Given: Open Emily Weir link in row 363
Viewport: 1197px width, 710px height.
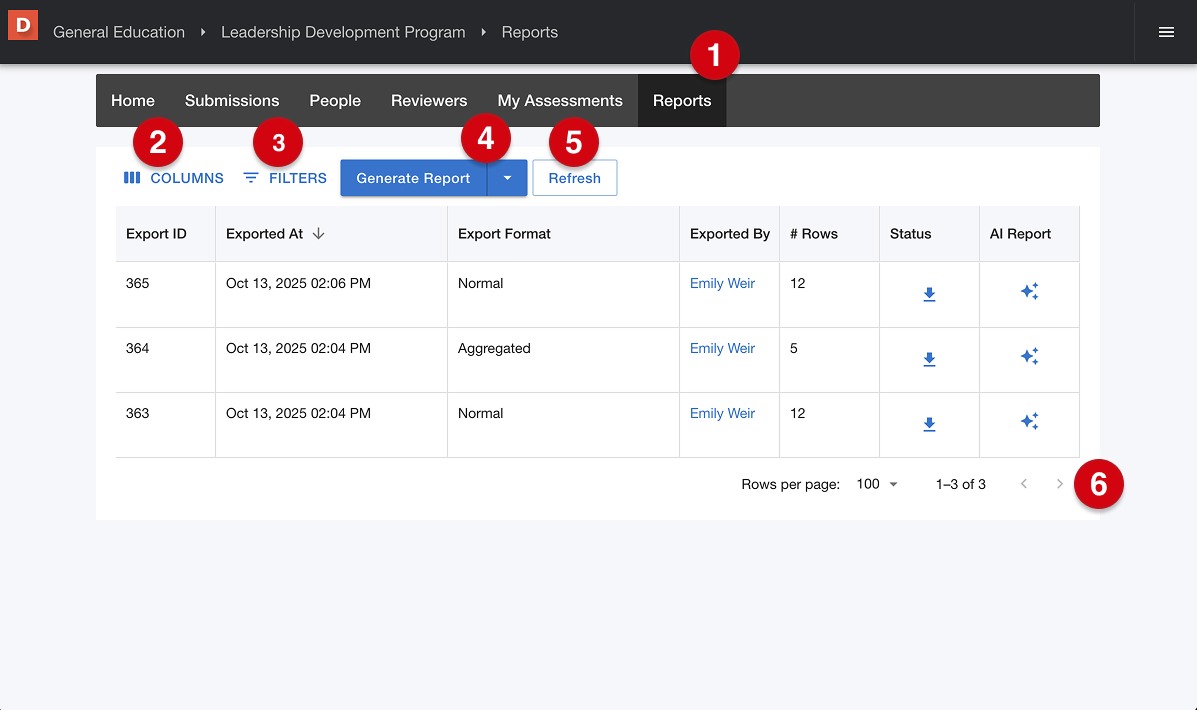Looking at the screenshot, I should pyautogui.click(x=722, y=413).
